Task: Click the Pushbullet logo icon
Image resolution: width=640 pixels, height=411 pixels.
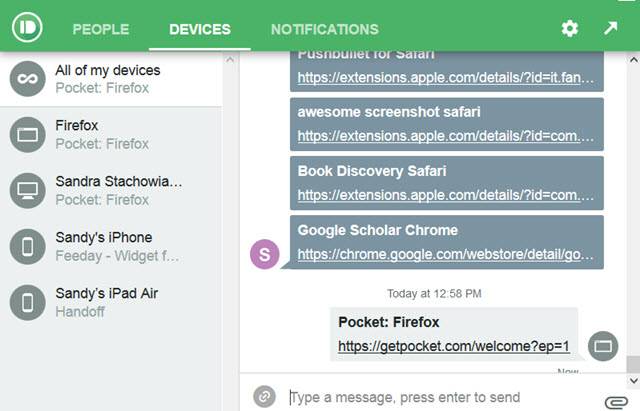Action: pyautogui.click(x=28, y=28)
